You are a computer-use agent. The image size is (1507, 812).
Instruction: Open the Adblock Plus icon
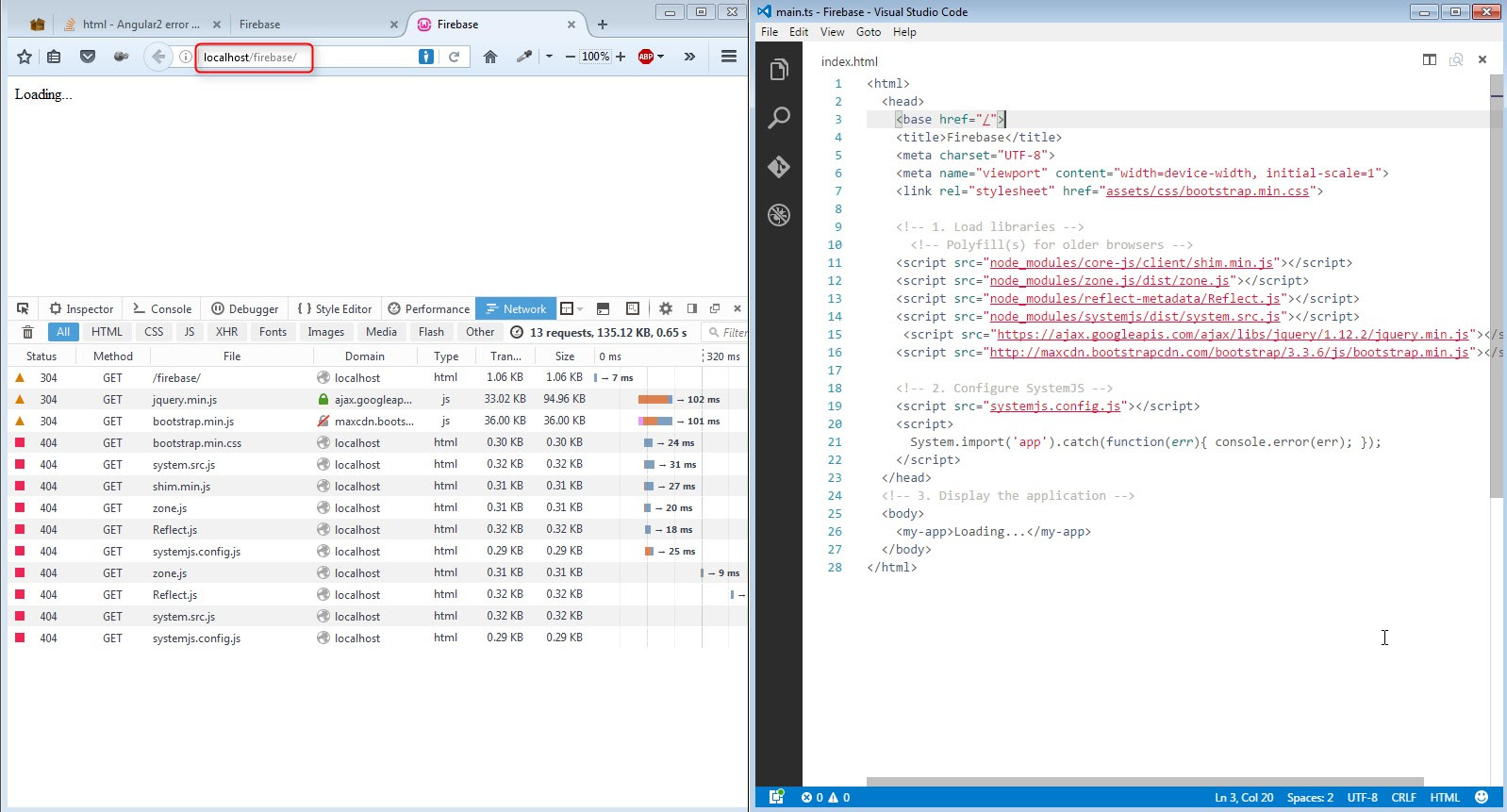tap(646, 57)
